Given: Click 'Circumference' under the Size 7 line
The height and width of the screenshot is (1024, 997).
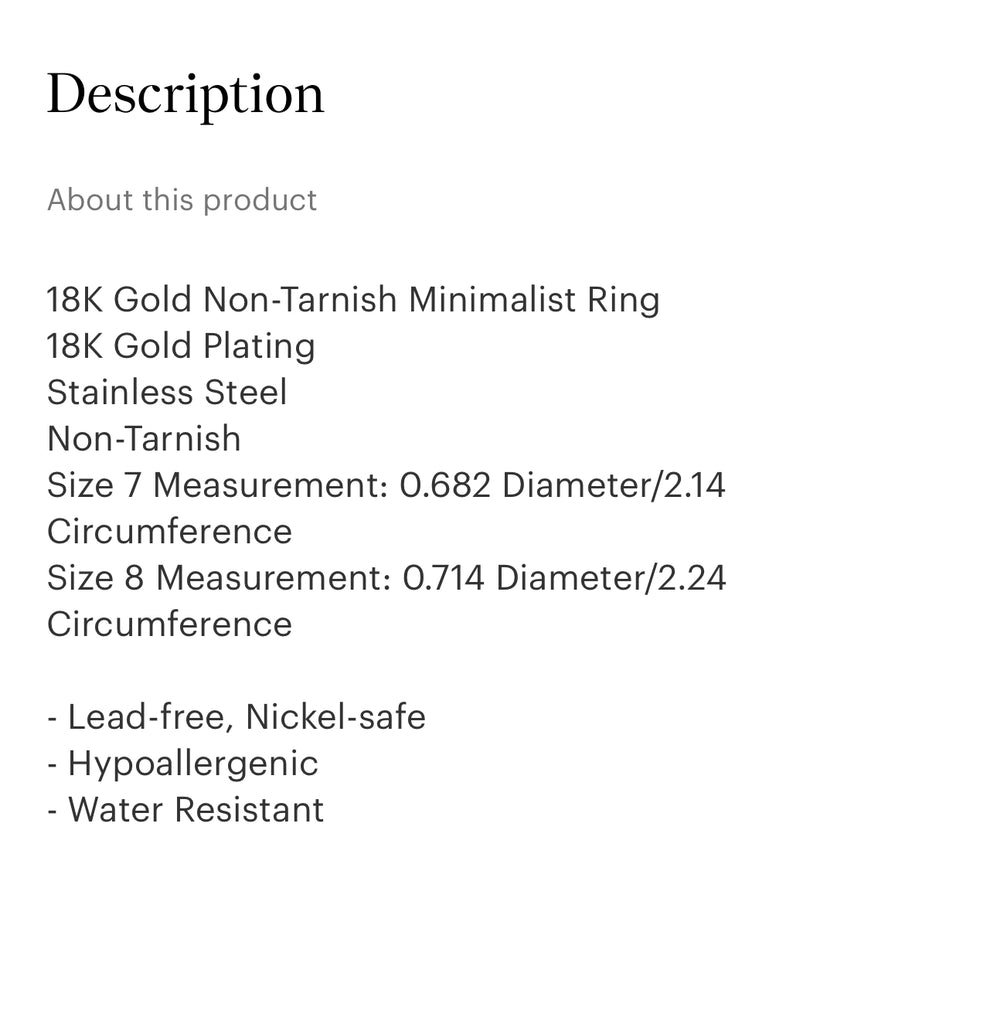Looking at the screenshot, I should (169, 531).
